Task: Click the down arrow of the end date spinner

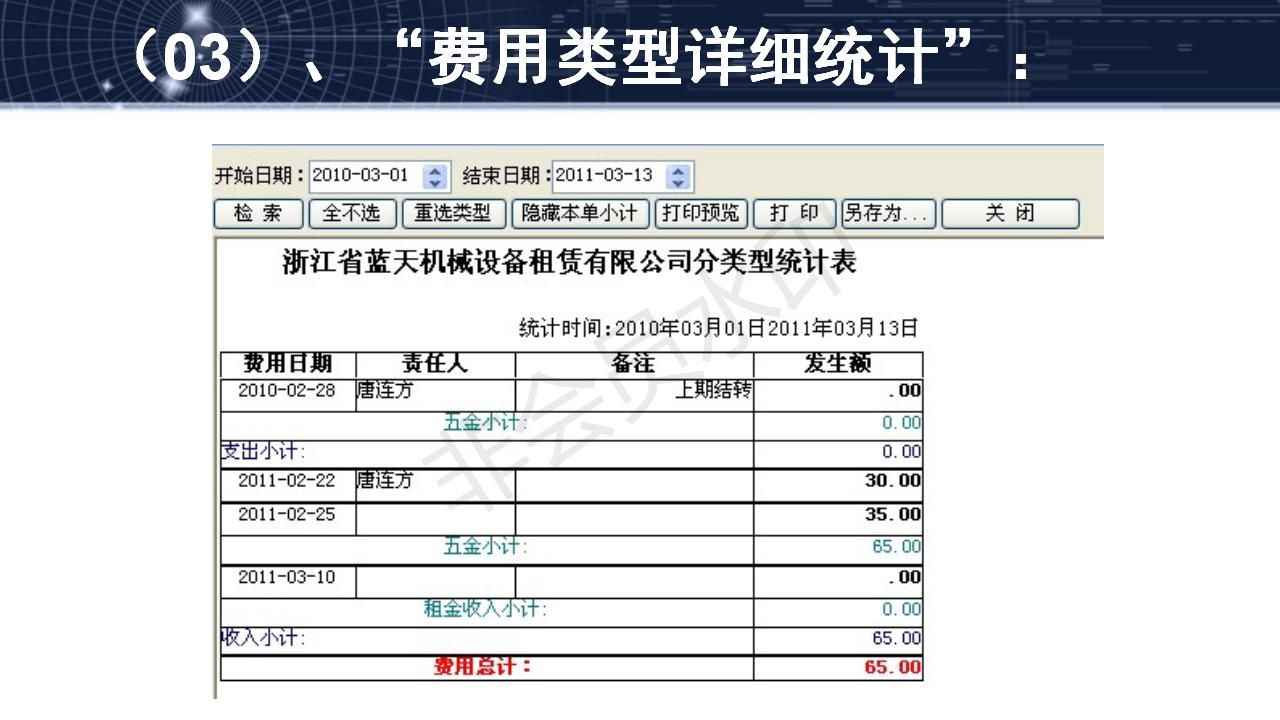Action: [x=678, y=181]
